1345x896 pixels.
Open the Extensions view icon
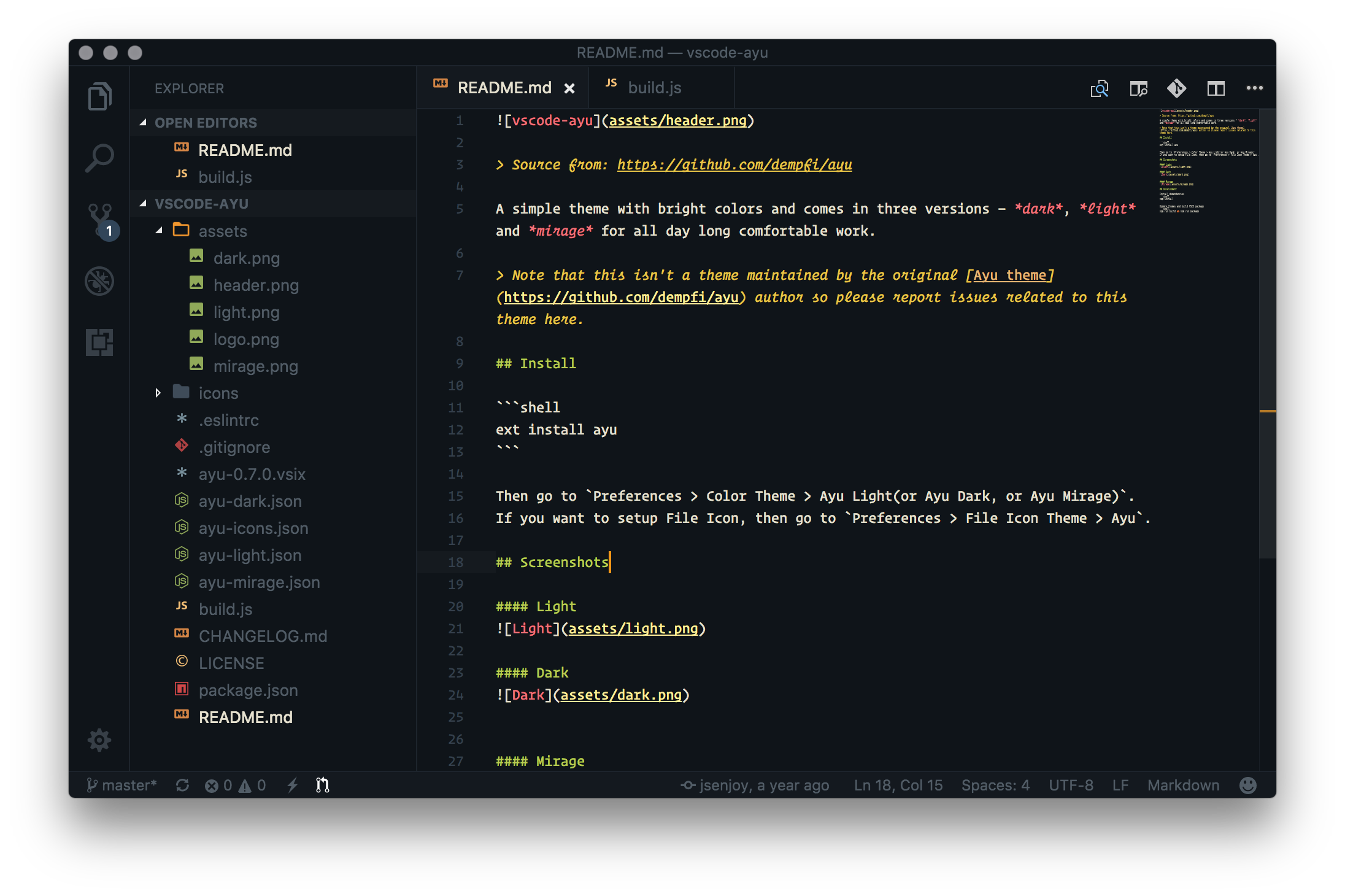99,342
